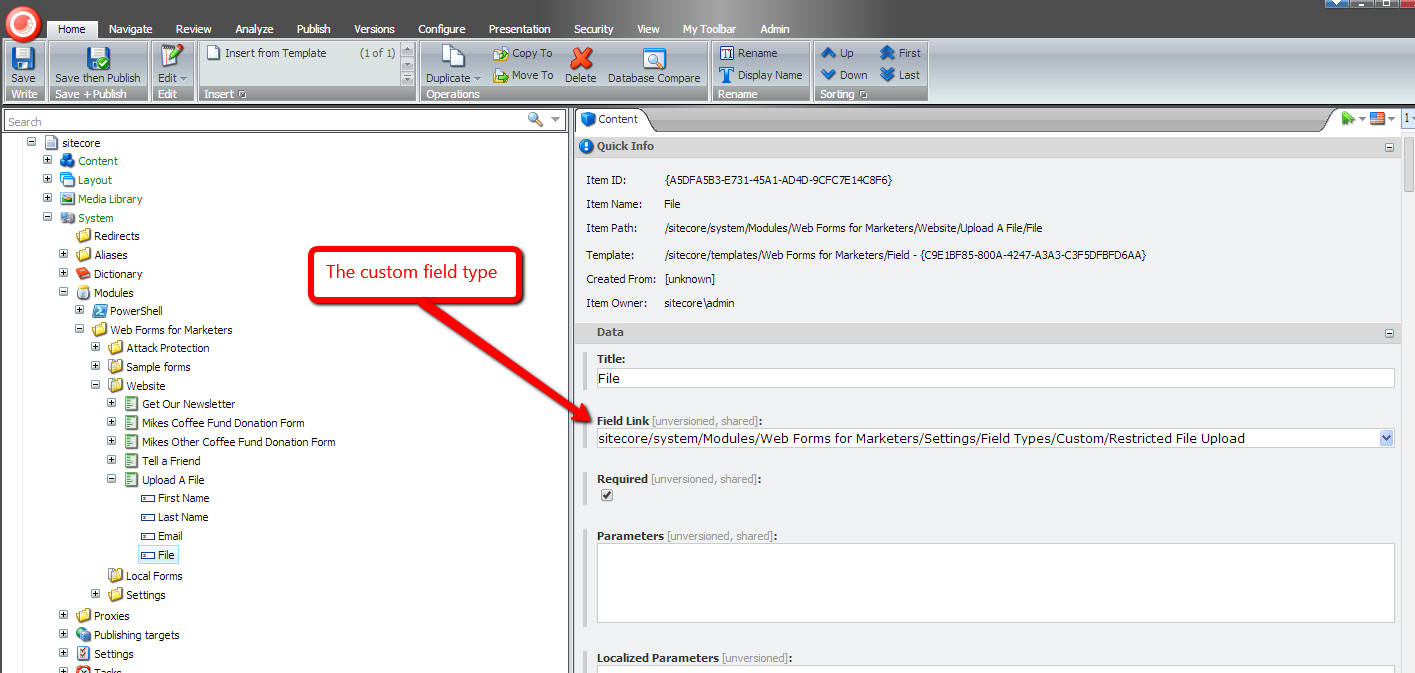
Task: Uncheck the Required checkbox
Action: pos(607,495)
